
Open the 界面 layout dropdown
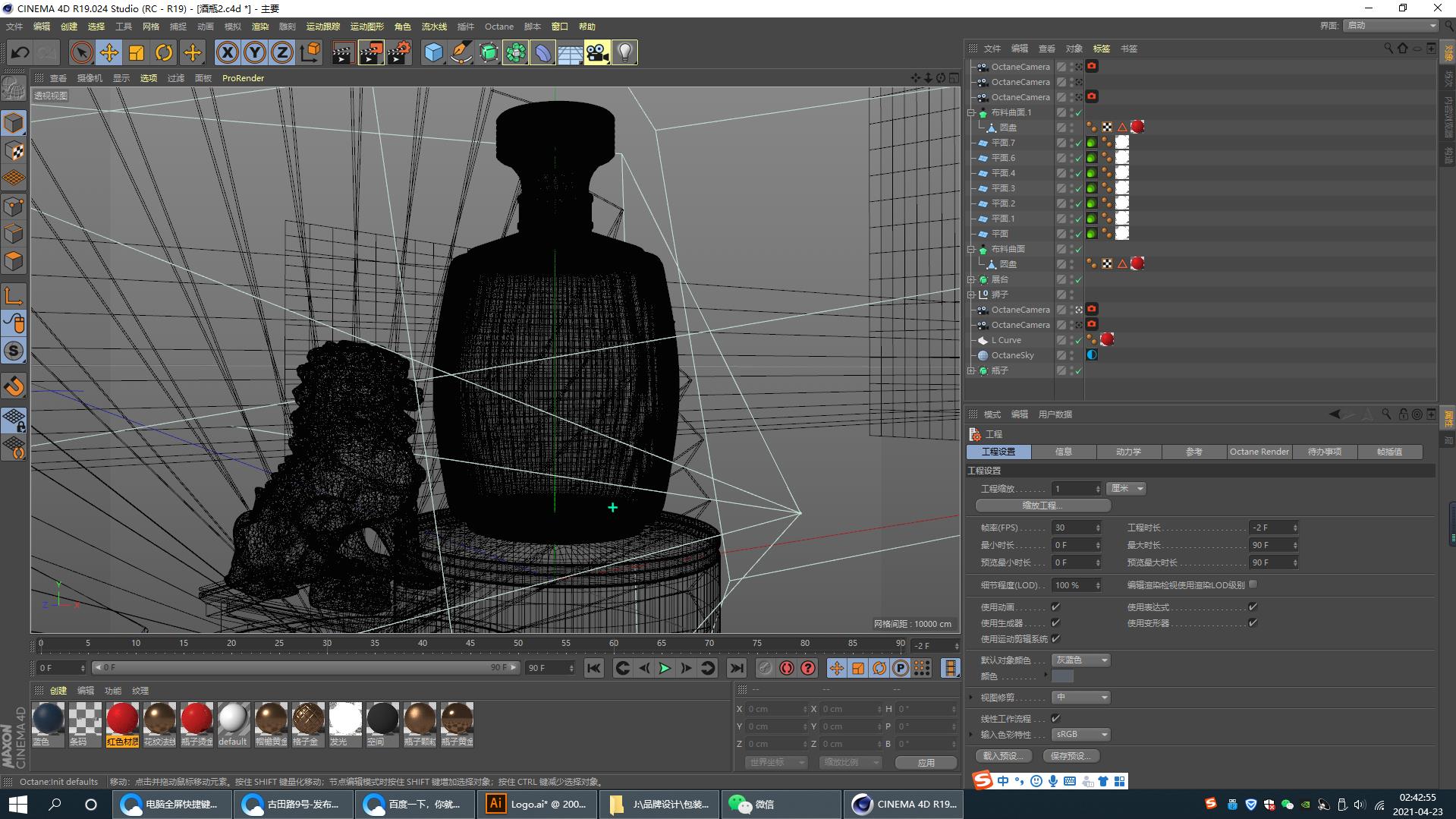click(x=1392, y=26)
